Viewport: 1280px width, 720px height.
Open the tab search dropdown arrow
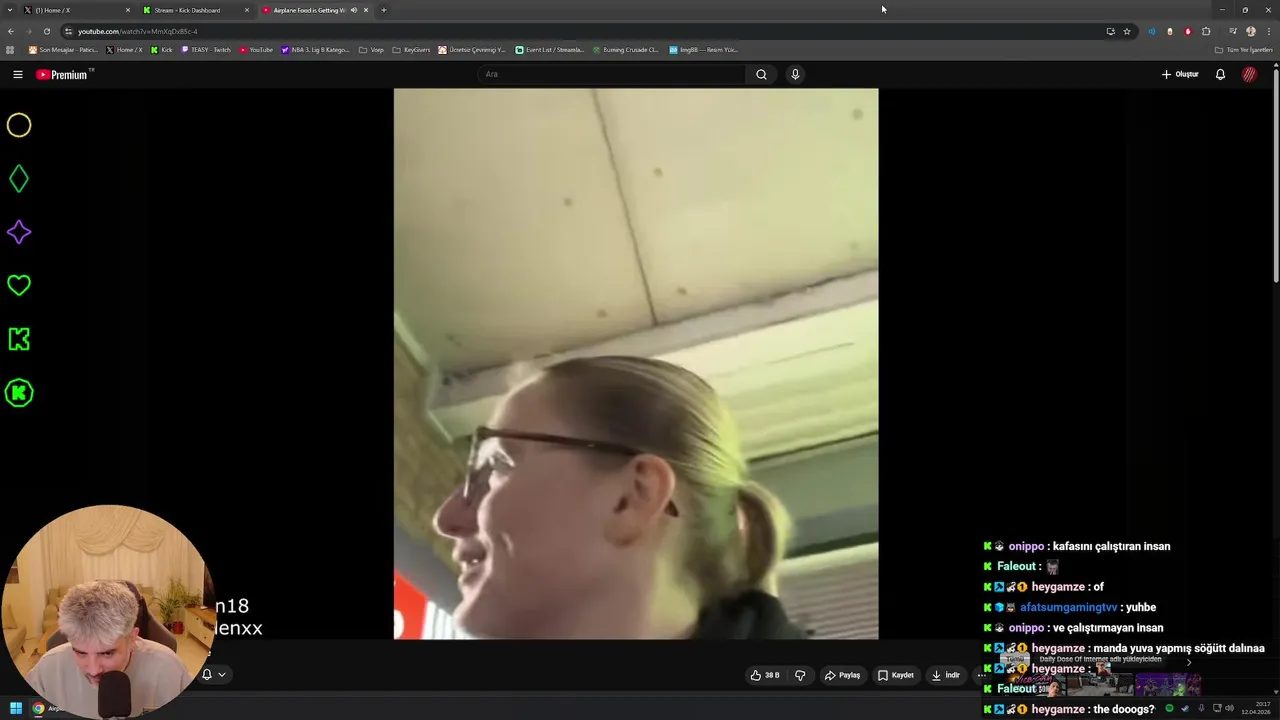tap(10, 10)
